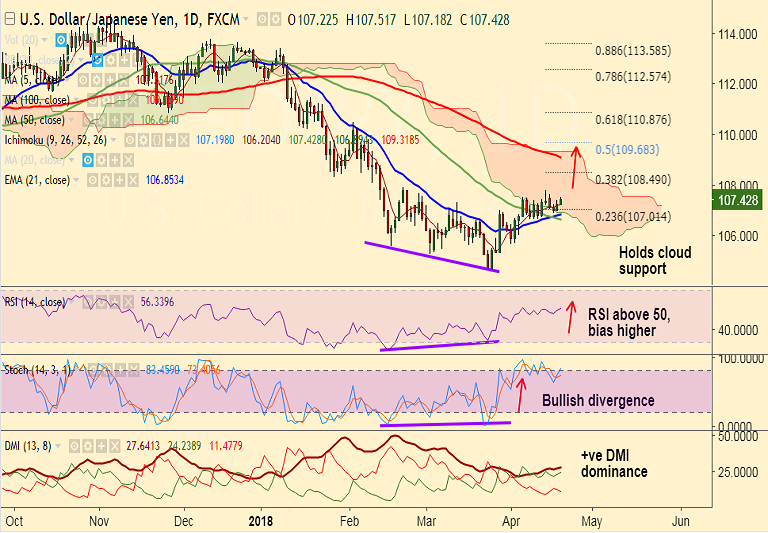The image size is (768, 533).
Task: Click the plus icon for MA (5, close)
Action: [110, 80]
